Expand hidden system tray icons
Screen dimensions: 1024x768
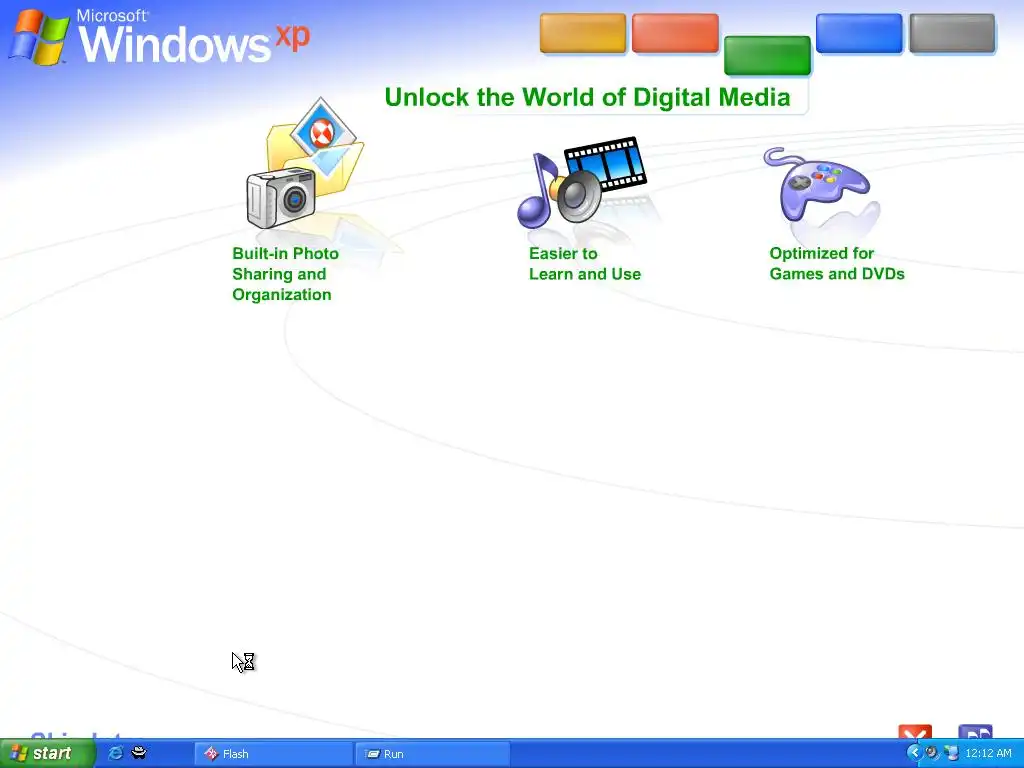coord(914,753)
